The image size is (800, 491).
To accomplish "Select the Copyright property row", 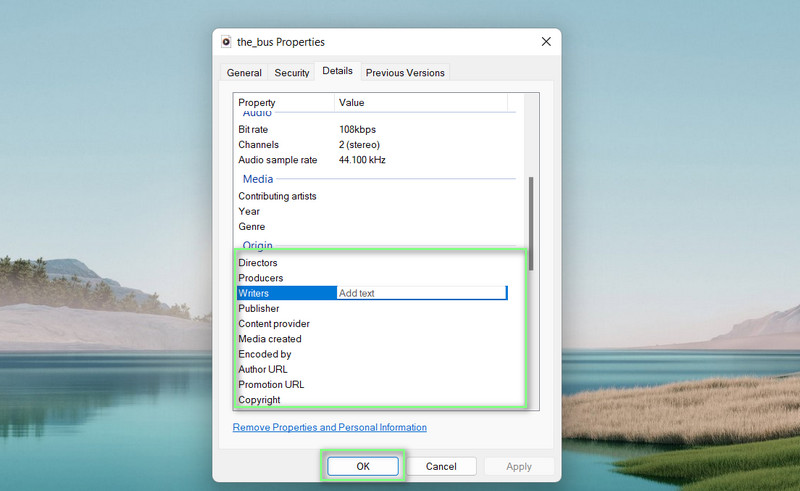I will (259, 400).
